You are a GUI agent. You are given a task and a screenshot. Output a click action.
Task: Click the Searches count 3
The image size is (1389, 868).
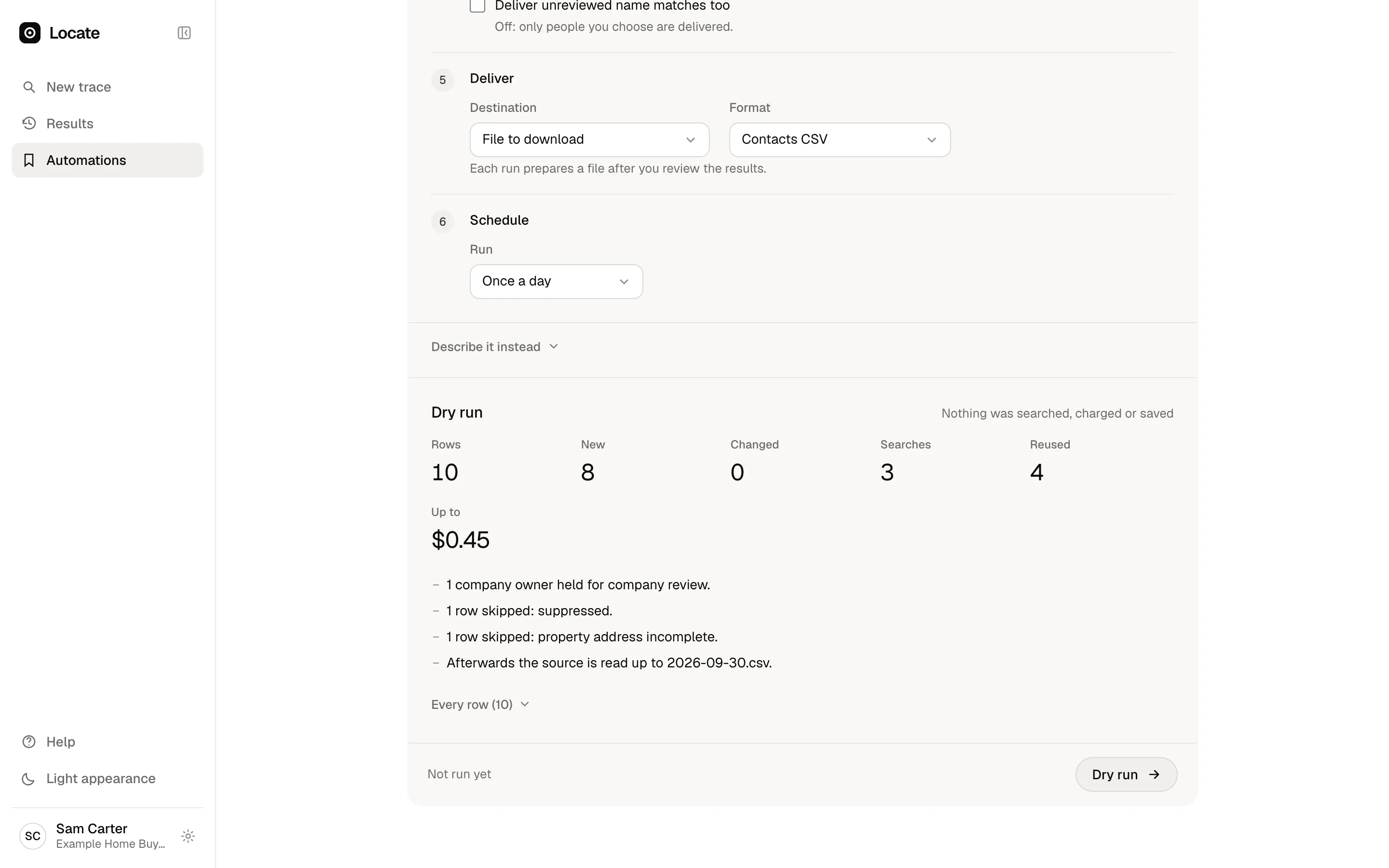[x=887, y=473]
